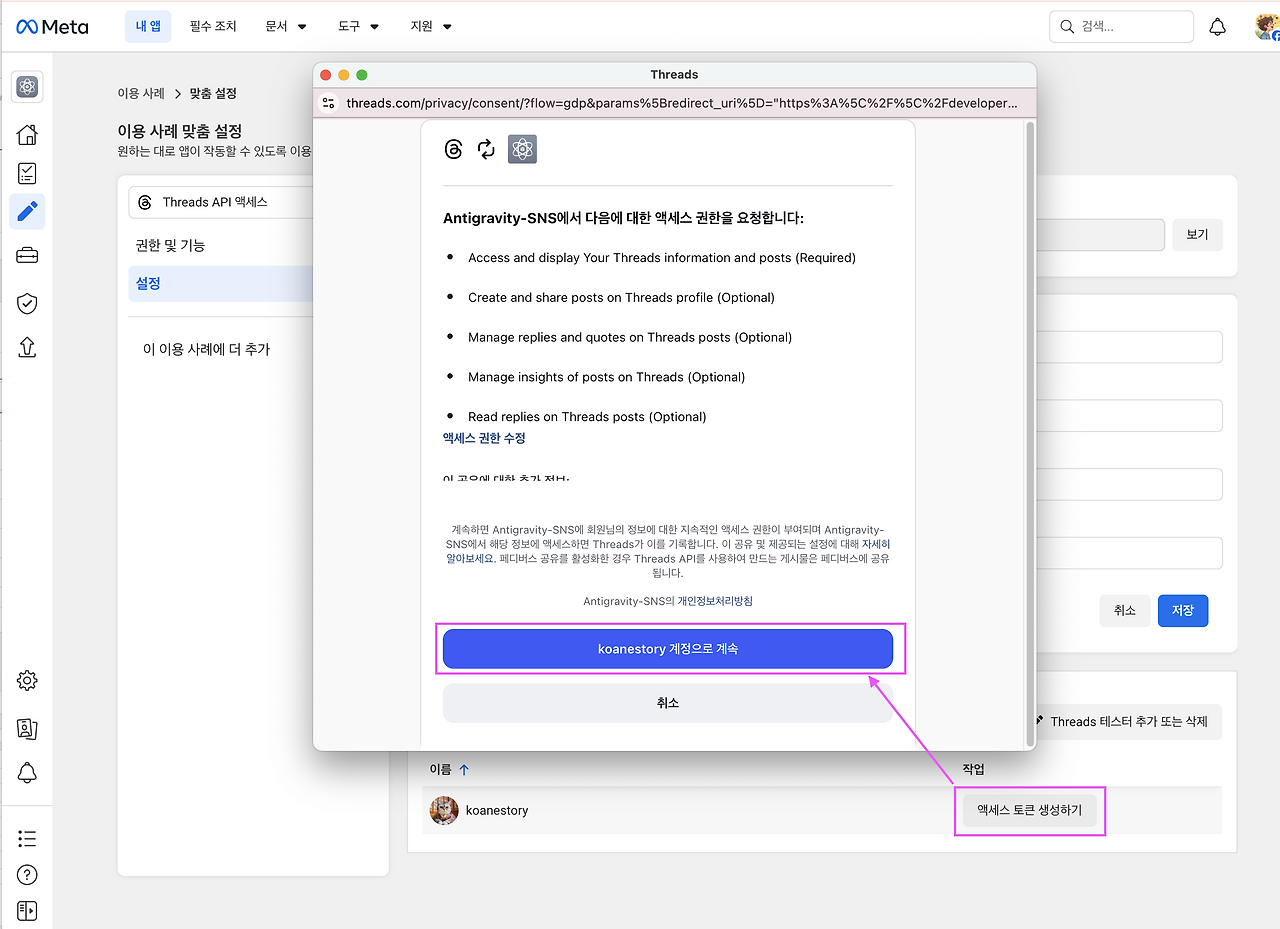This screenshot has width=1280, height=929.
Task: Click 'Manage replies and quotes on Threads posts' text
Action: (630, 338)
